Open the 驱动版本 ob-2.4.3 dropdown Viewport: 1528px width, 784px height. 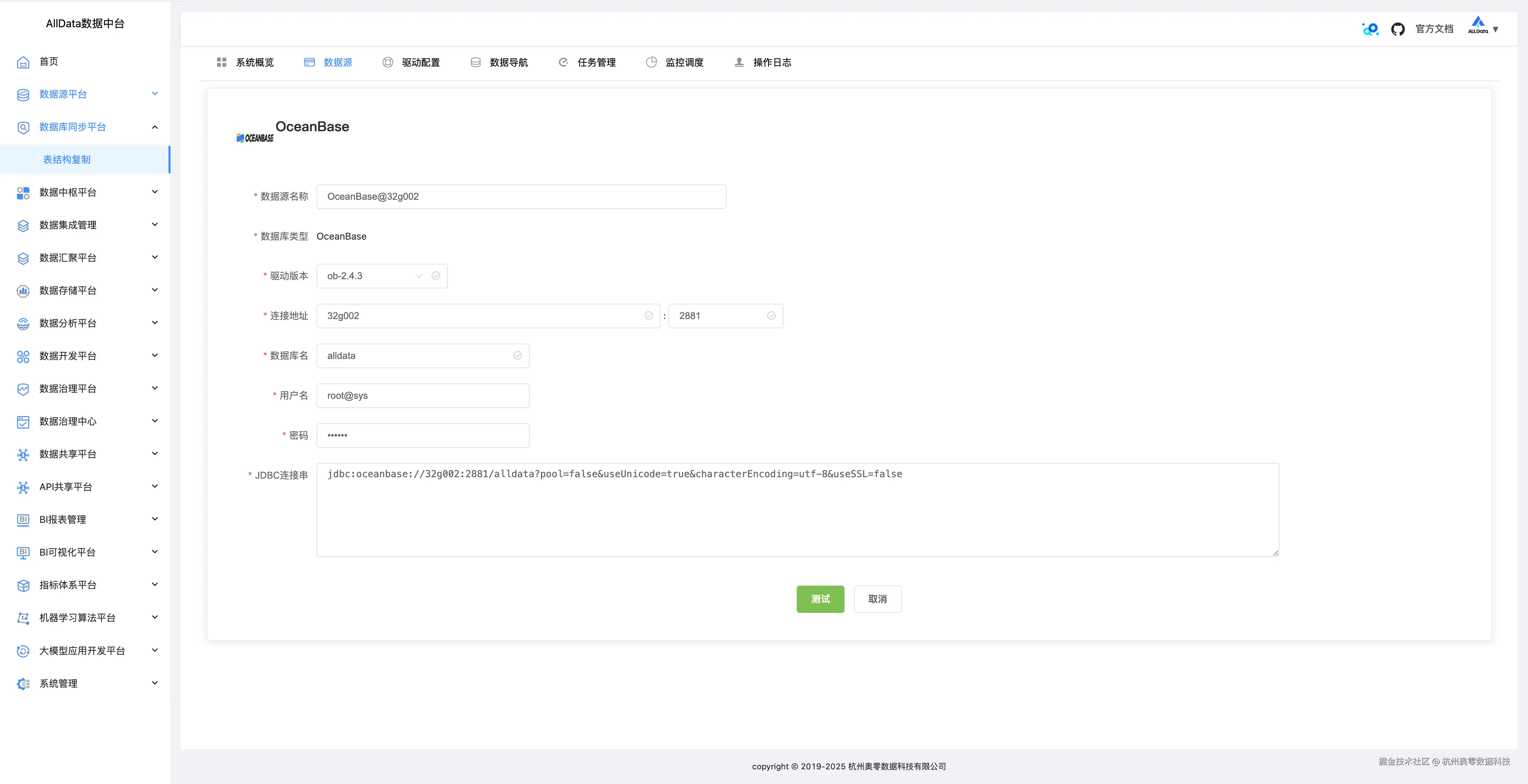(374, 276)
